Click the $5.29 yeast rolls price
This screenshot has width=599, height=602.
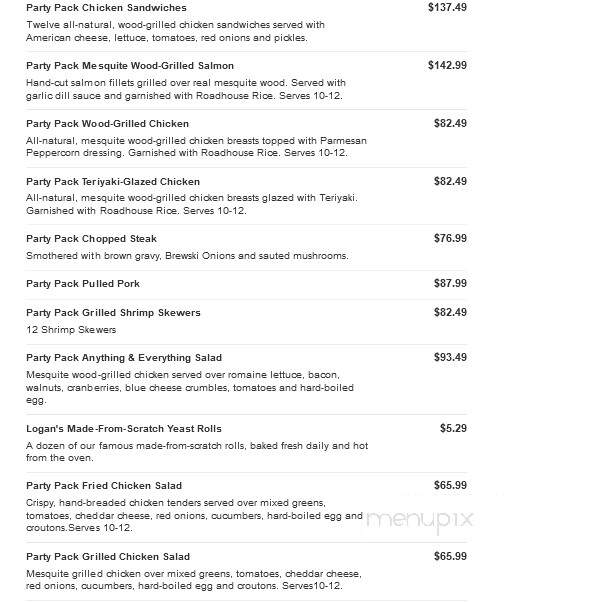[x=453, y=428]
